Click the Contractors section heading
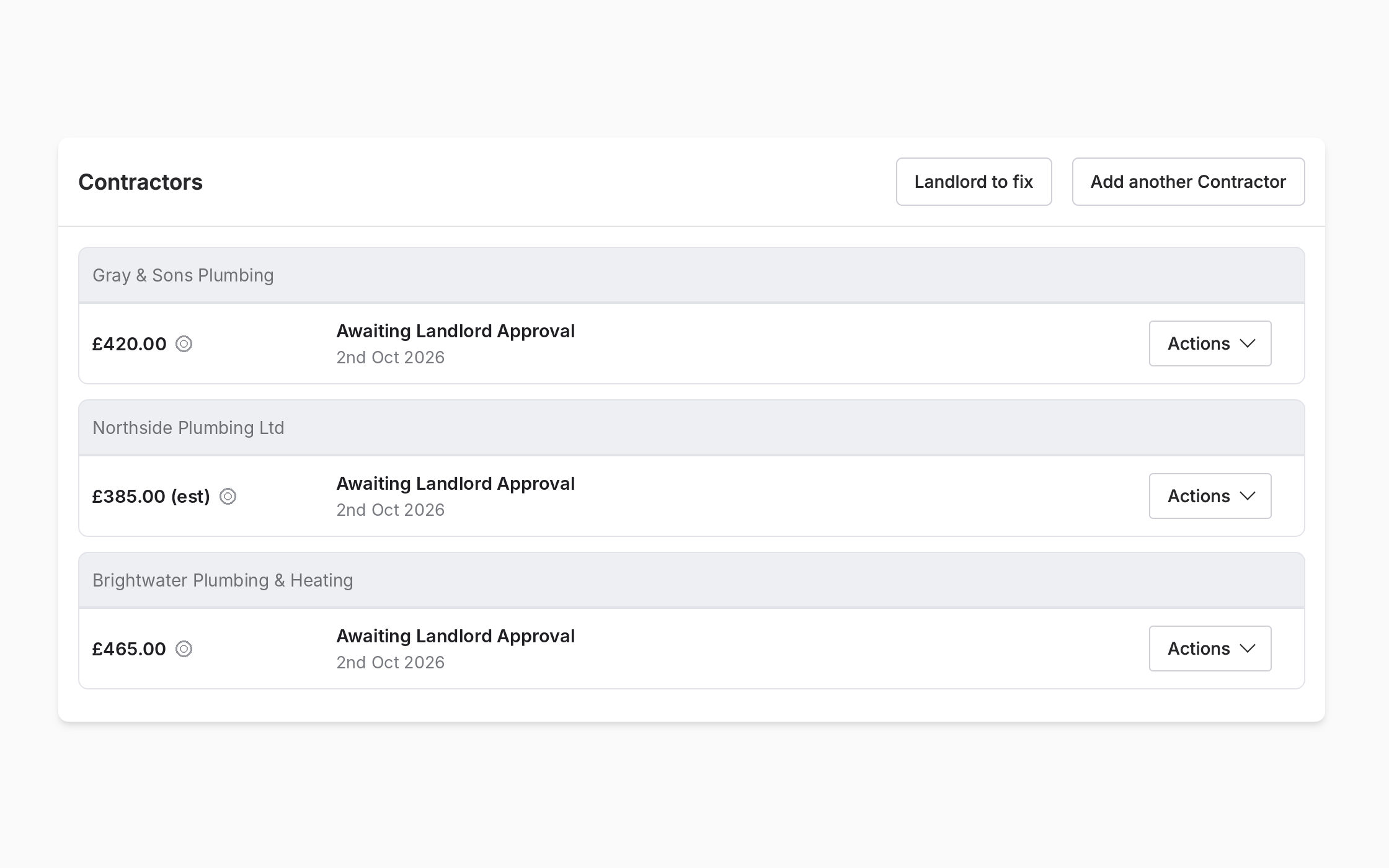The width and height of the screenshot is (1389, 868). point(140,182)
